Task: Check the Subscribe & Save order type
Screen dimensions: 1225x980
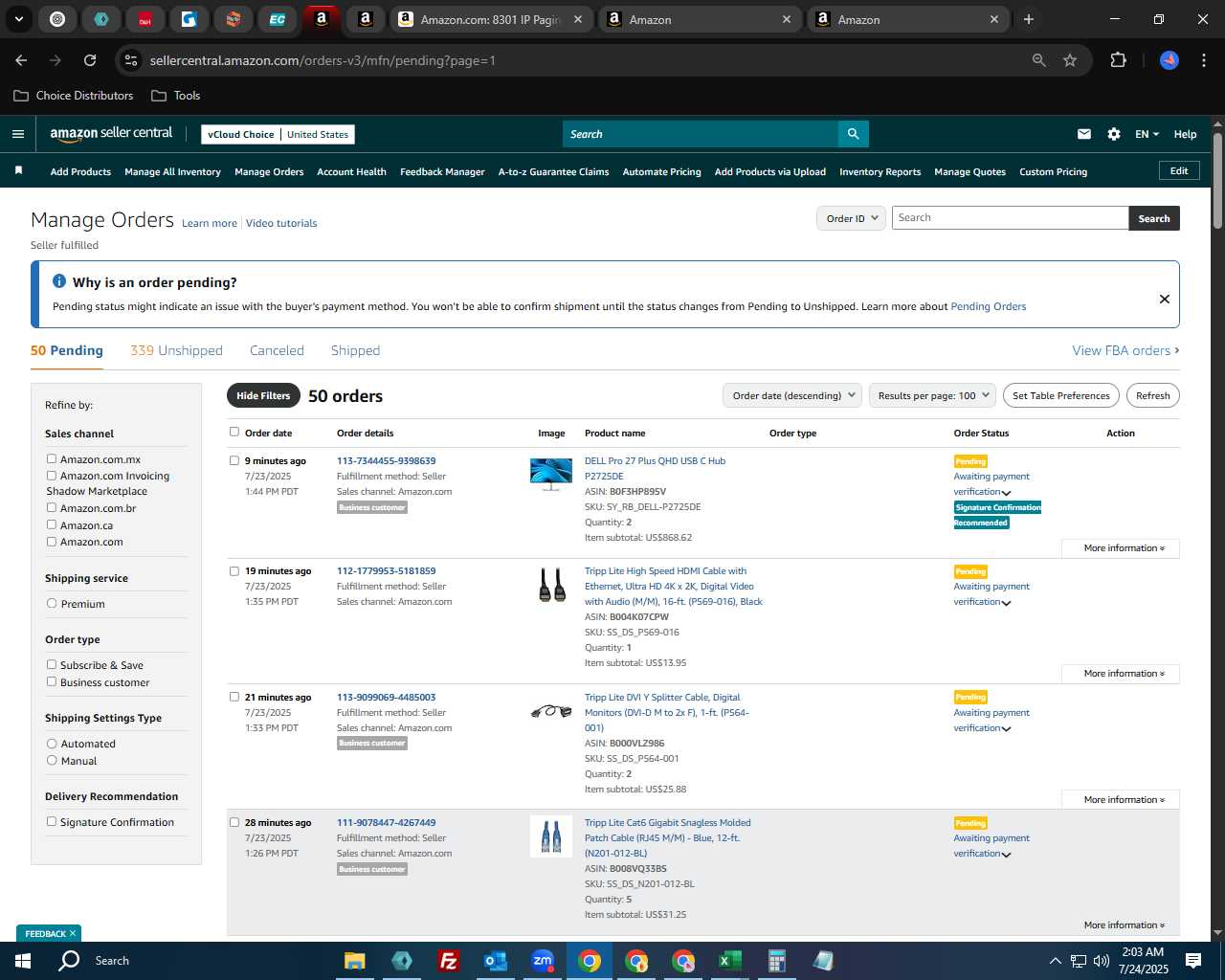Action: [x=52, y=664]
